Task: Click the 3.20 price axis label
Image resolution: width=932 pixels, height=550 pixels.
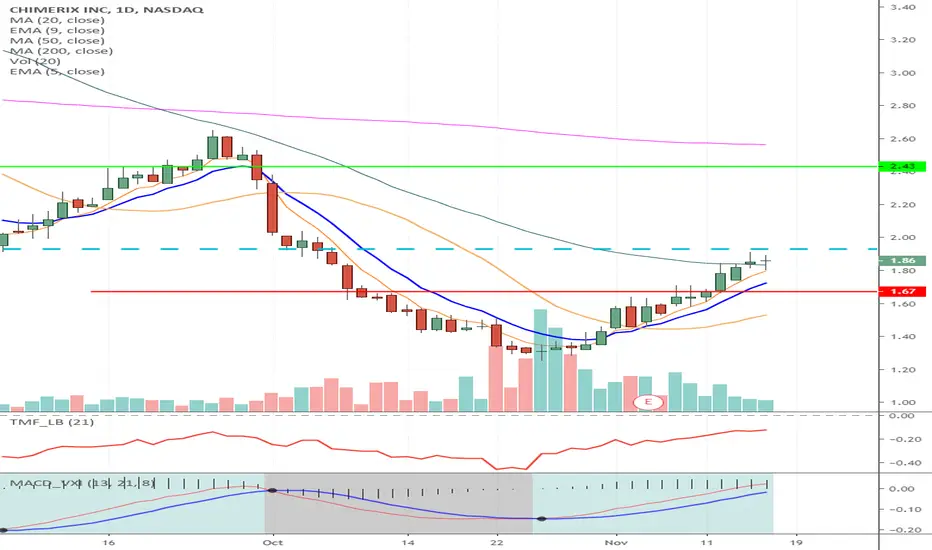Action: [902, 40]
